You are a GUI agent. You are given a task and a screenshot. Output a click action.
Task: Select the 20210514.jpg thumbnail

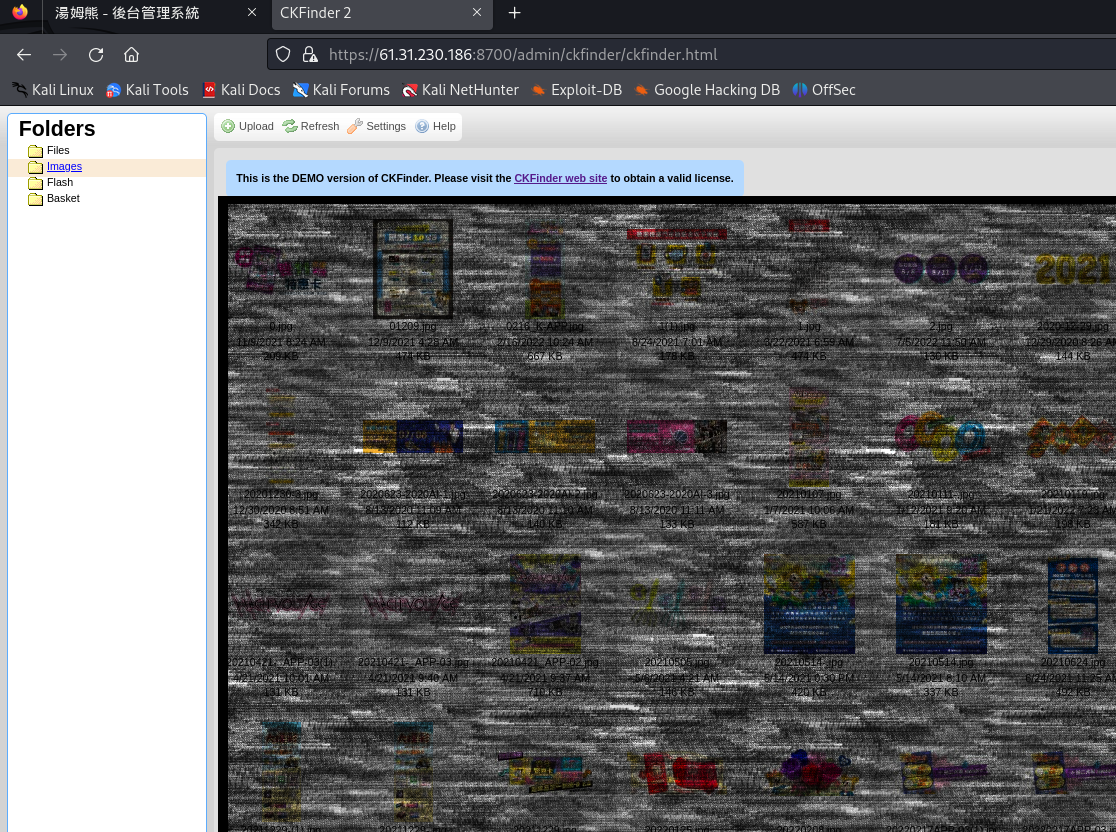point(941,604)
